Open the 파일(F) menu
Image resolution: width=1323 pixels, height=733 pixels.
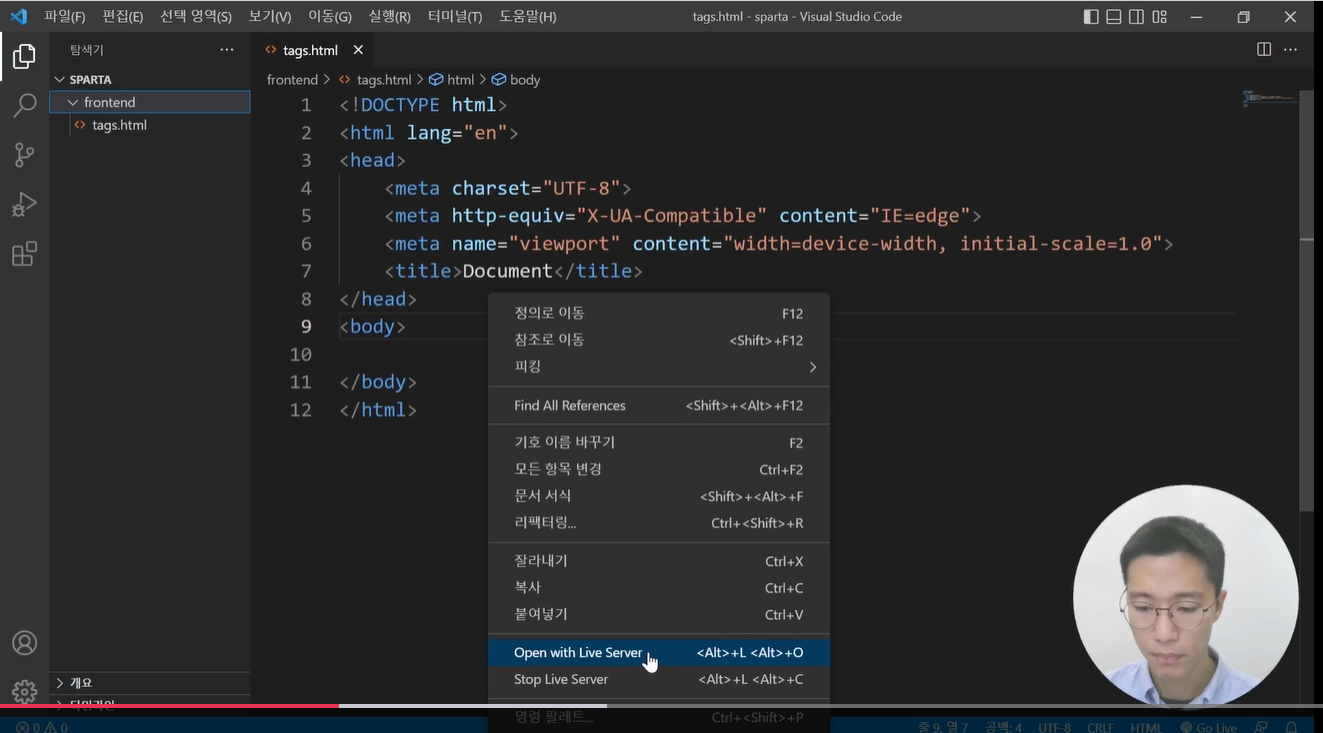[x=64, y=17]
